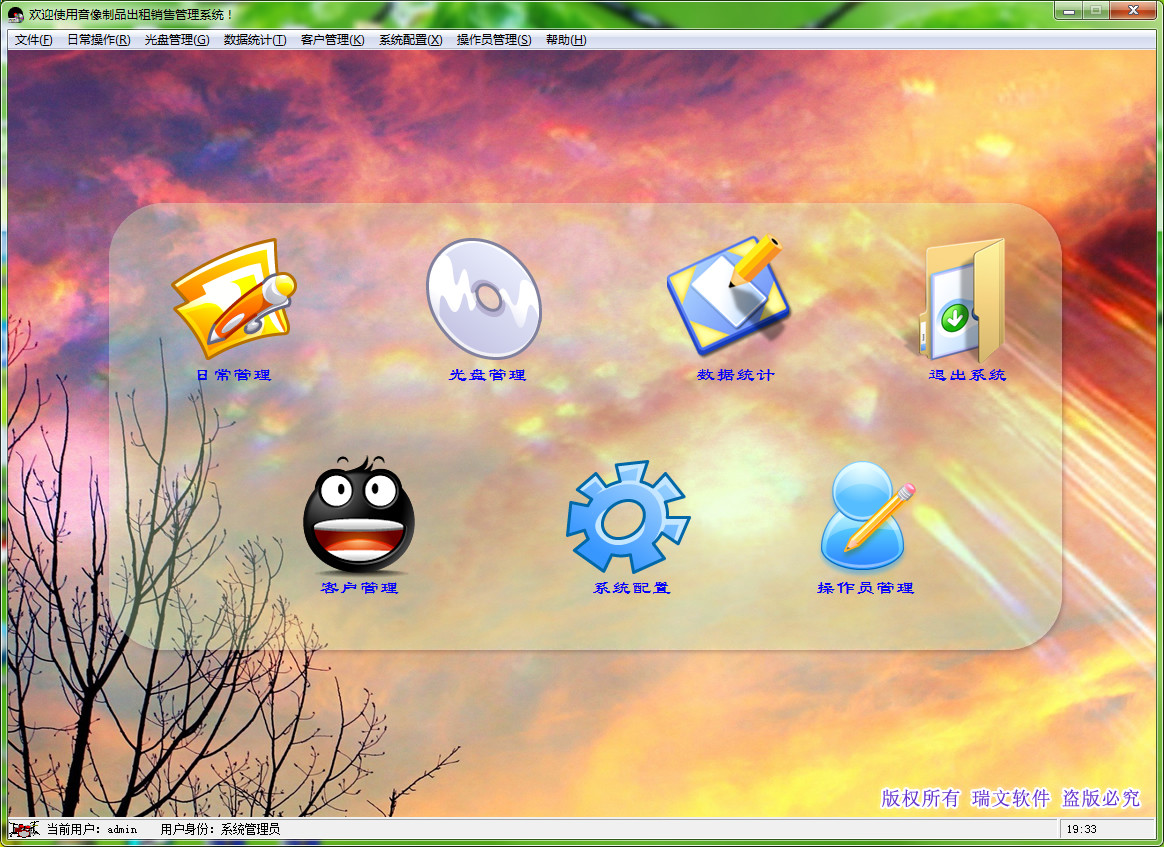This screenshot has width=1164, height=847.
Task: Open the 帮助(H) help menu
Action: click(566, 40)
